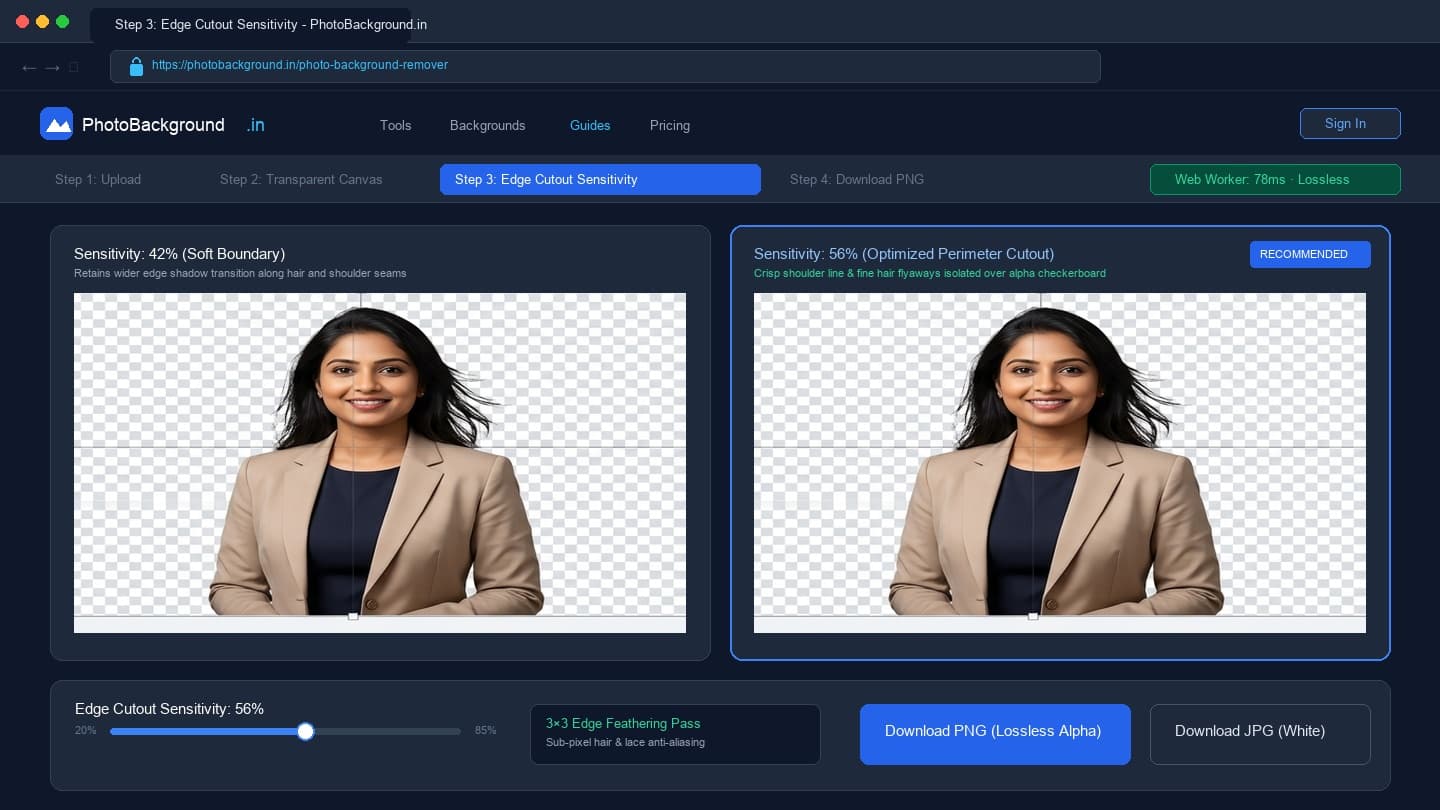Click the RECOMMENDED badge
This screenshot has width=1440, height=810.
click(x=1310, y=254)
